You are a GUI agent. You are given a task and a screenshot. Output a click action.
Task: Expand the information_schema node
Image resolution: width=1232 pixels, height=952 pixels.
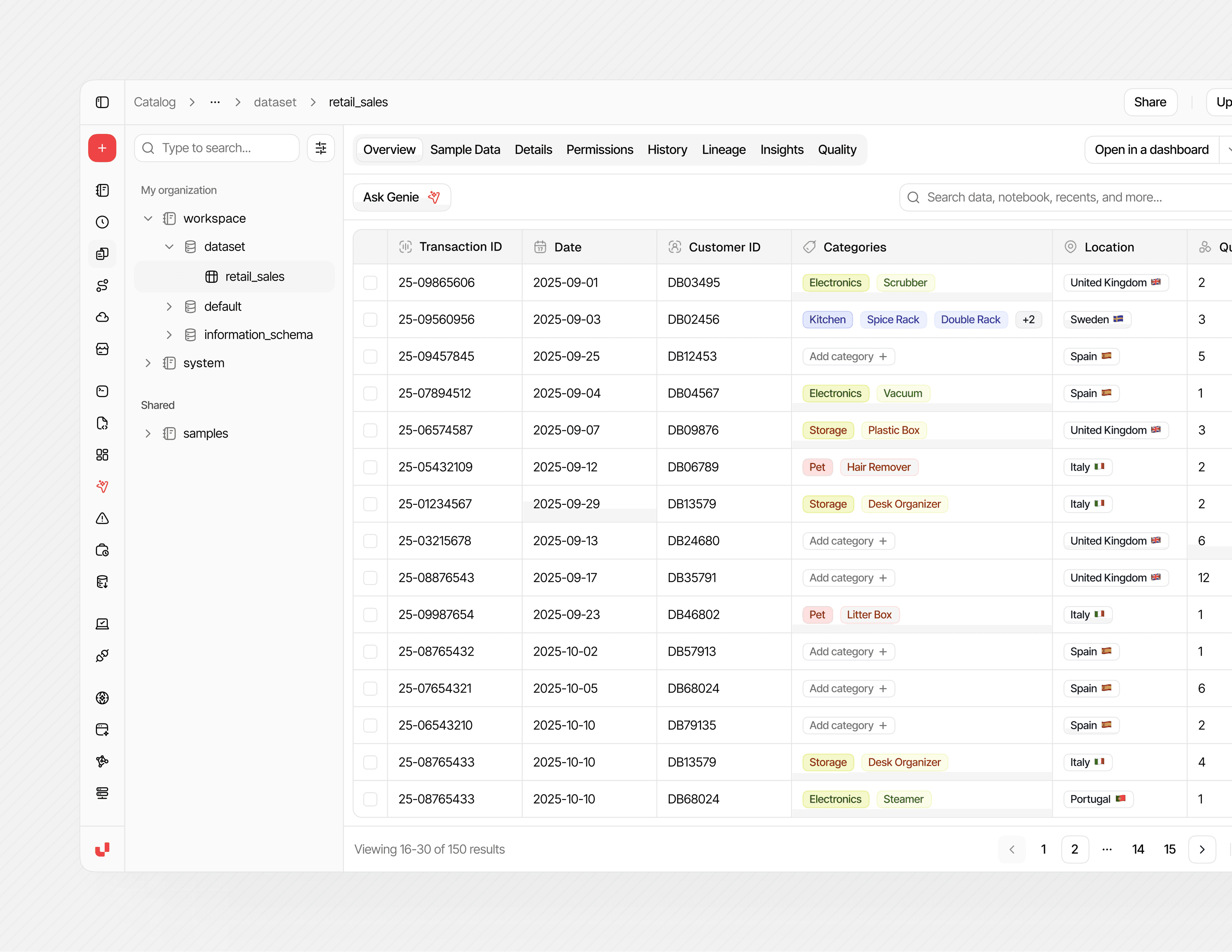pyautogui.click(x=169, y=335)
